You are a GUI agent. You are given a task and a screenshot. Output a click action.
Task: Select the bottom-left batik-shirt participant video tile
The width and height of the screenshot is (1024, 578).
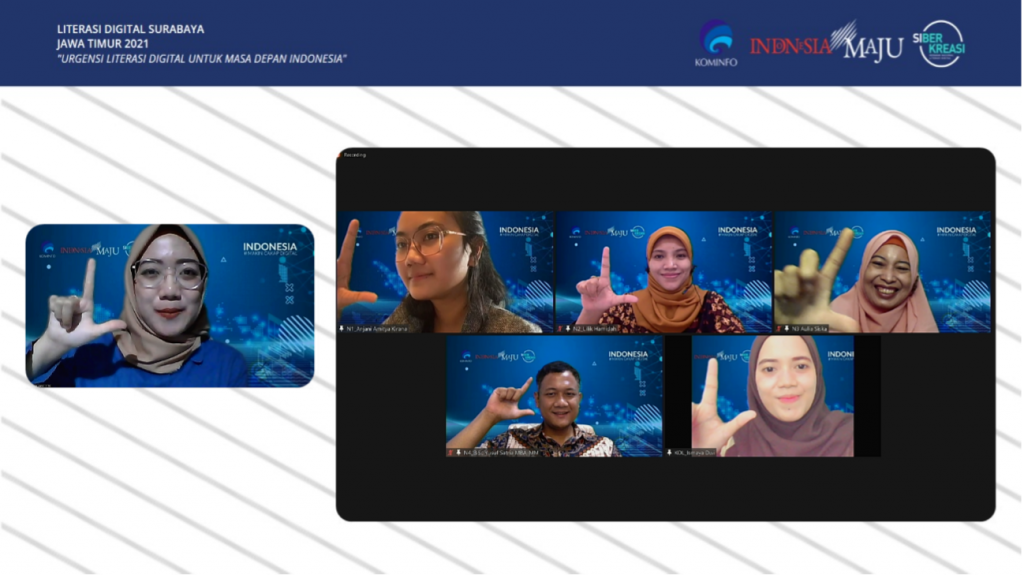[x=554, y=395]
